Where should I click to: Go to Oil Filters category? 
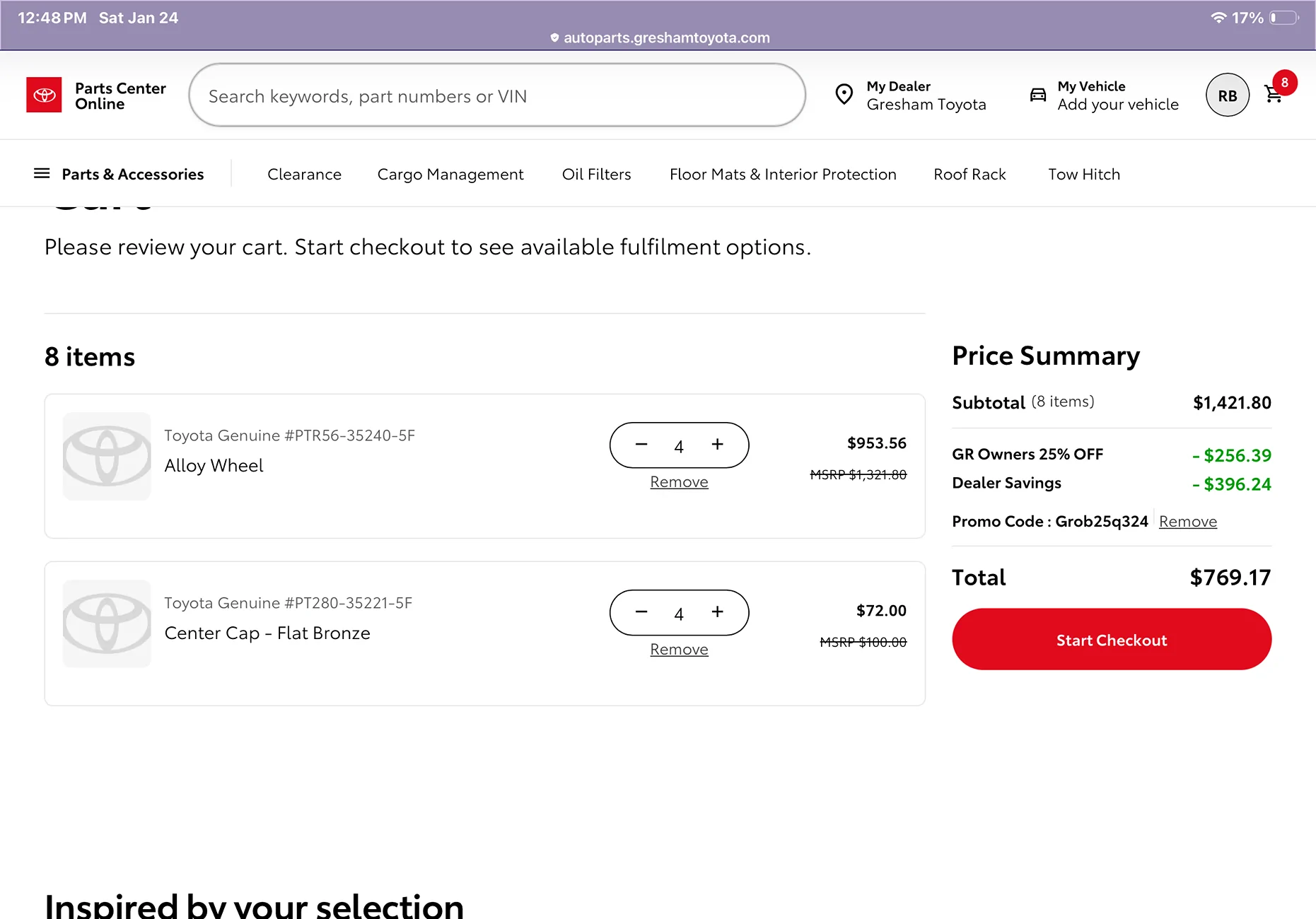point(596,175)
